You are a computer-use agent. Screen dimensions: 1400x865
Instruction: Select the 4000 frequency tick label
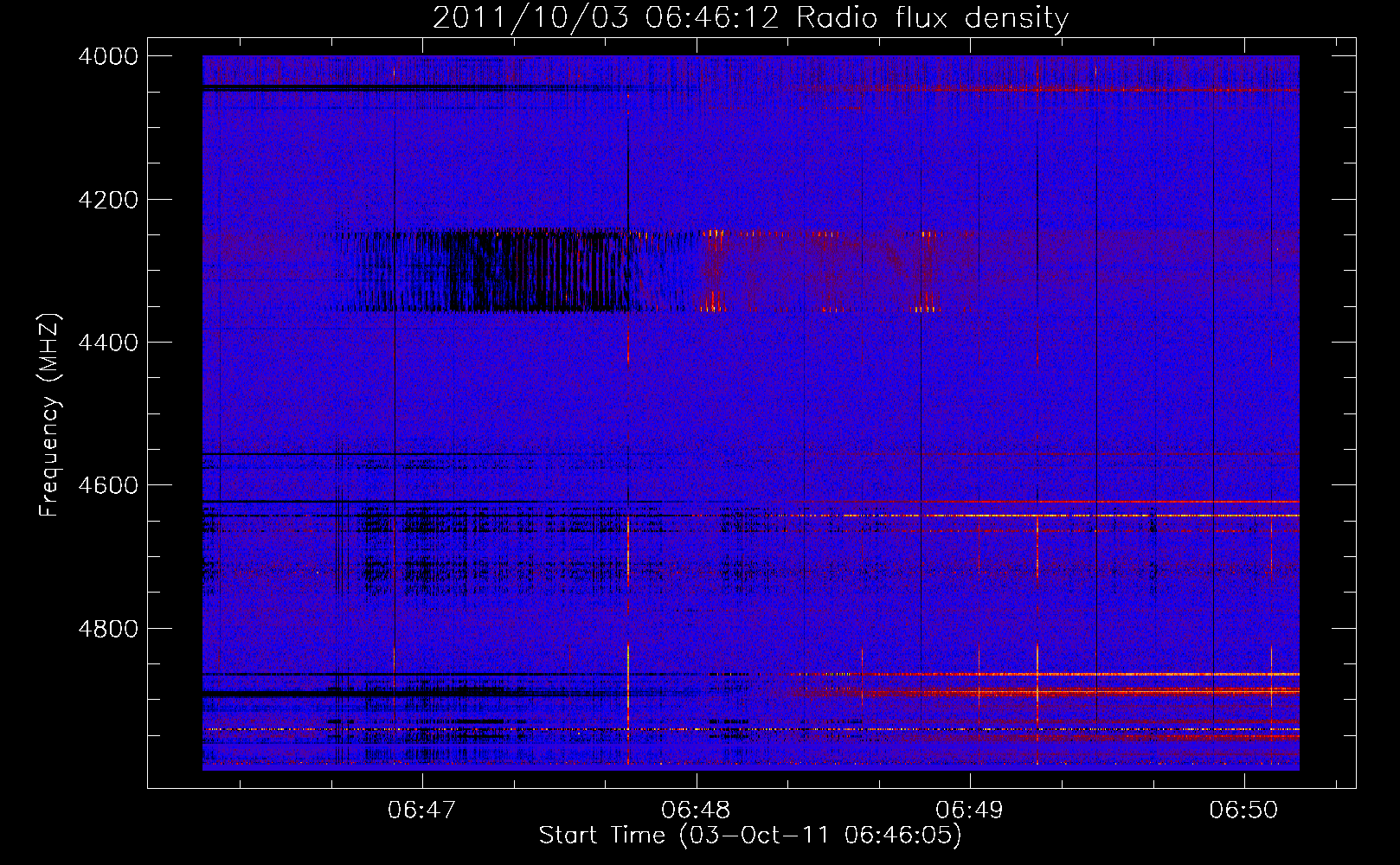click(x=108, y=56)
